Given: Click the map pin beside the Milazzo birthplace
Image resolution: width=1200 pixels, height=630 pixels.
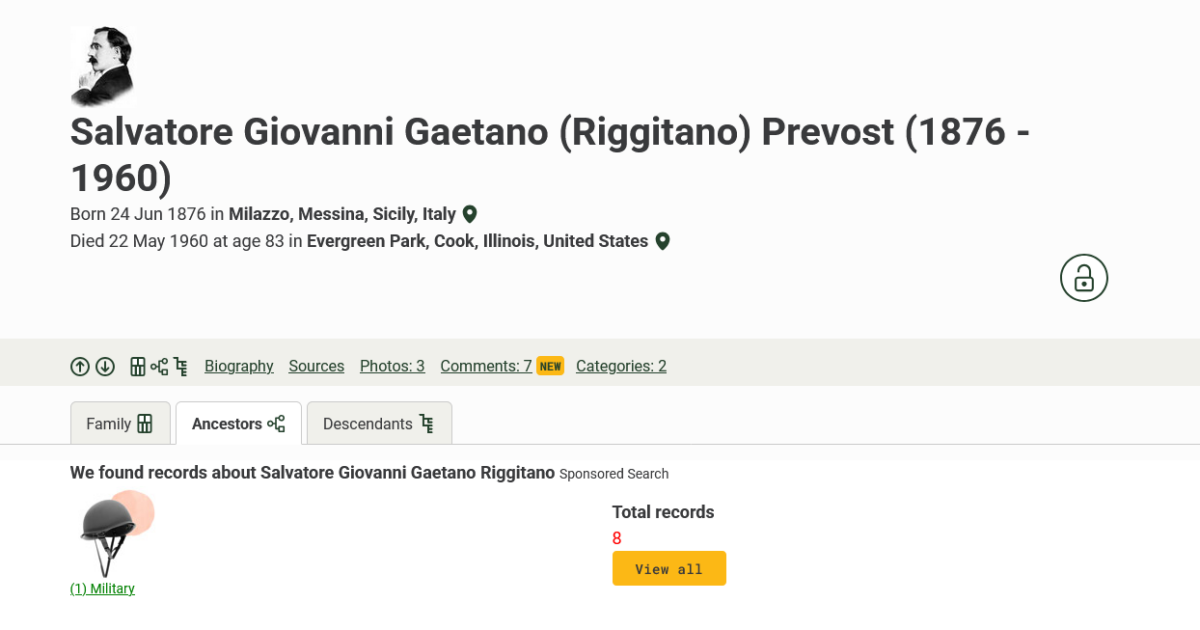Looking at the screenshot, I should [x=469, y=213].
